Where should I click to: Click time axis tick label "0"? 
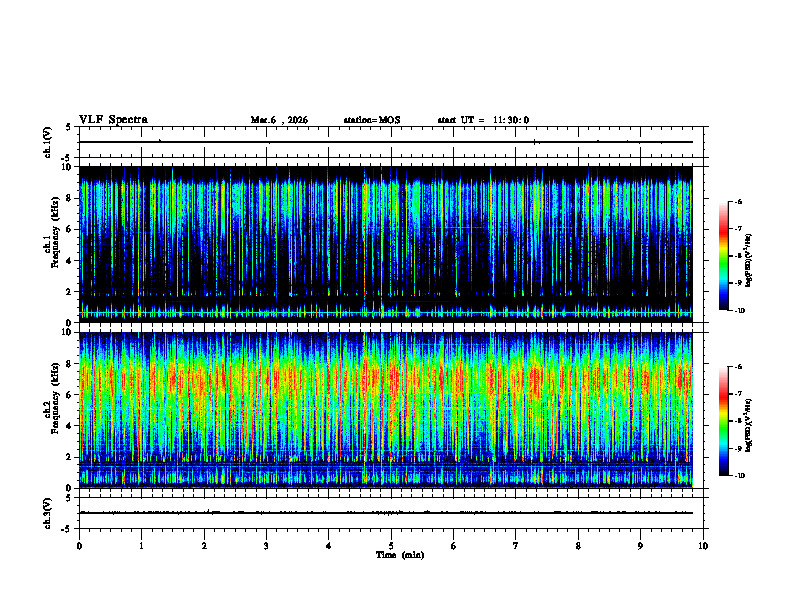click(79, 546)
